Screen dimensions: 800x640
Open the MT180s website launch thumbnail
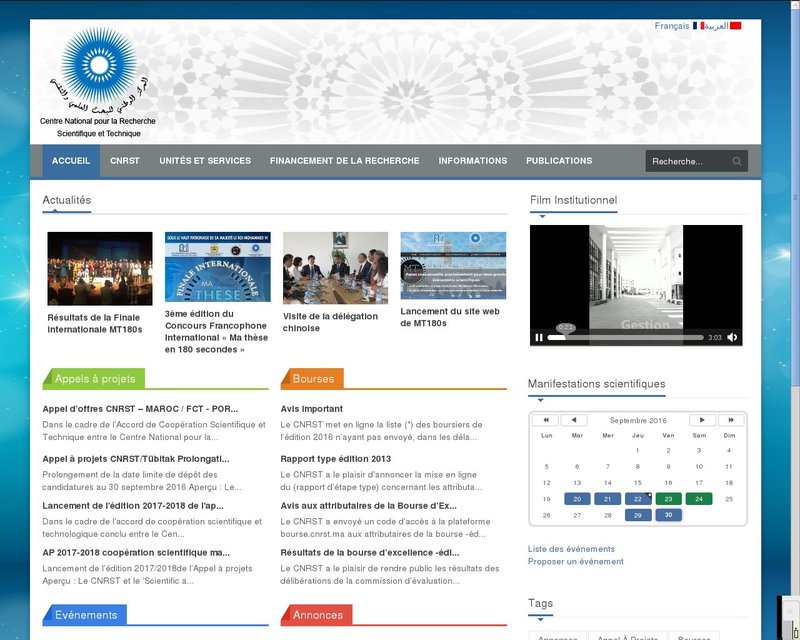pyautogui.click(x=453, y=265)
